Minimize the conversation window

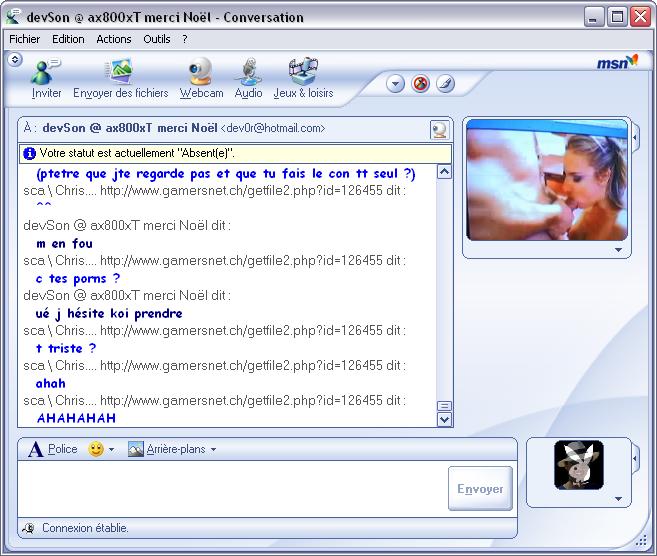pos(593,17)
